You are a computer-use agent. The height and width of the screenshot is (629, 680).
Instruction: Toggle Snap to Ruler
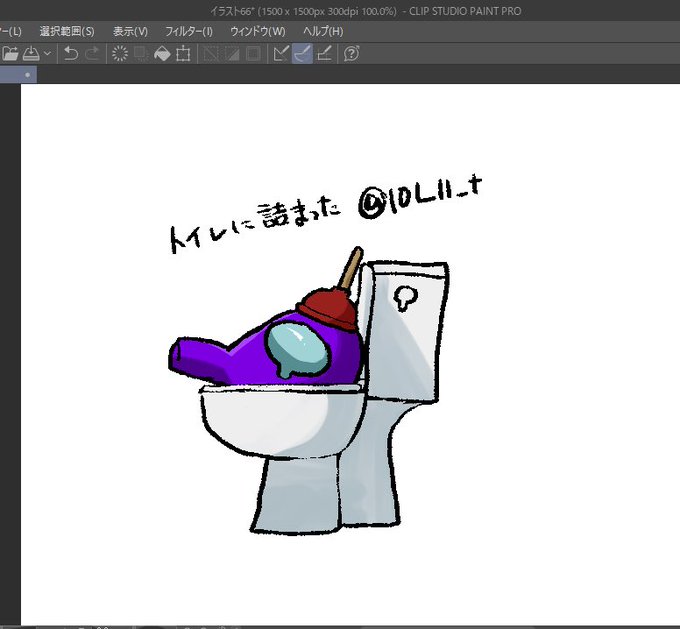[x=281, y=54]
